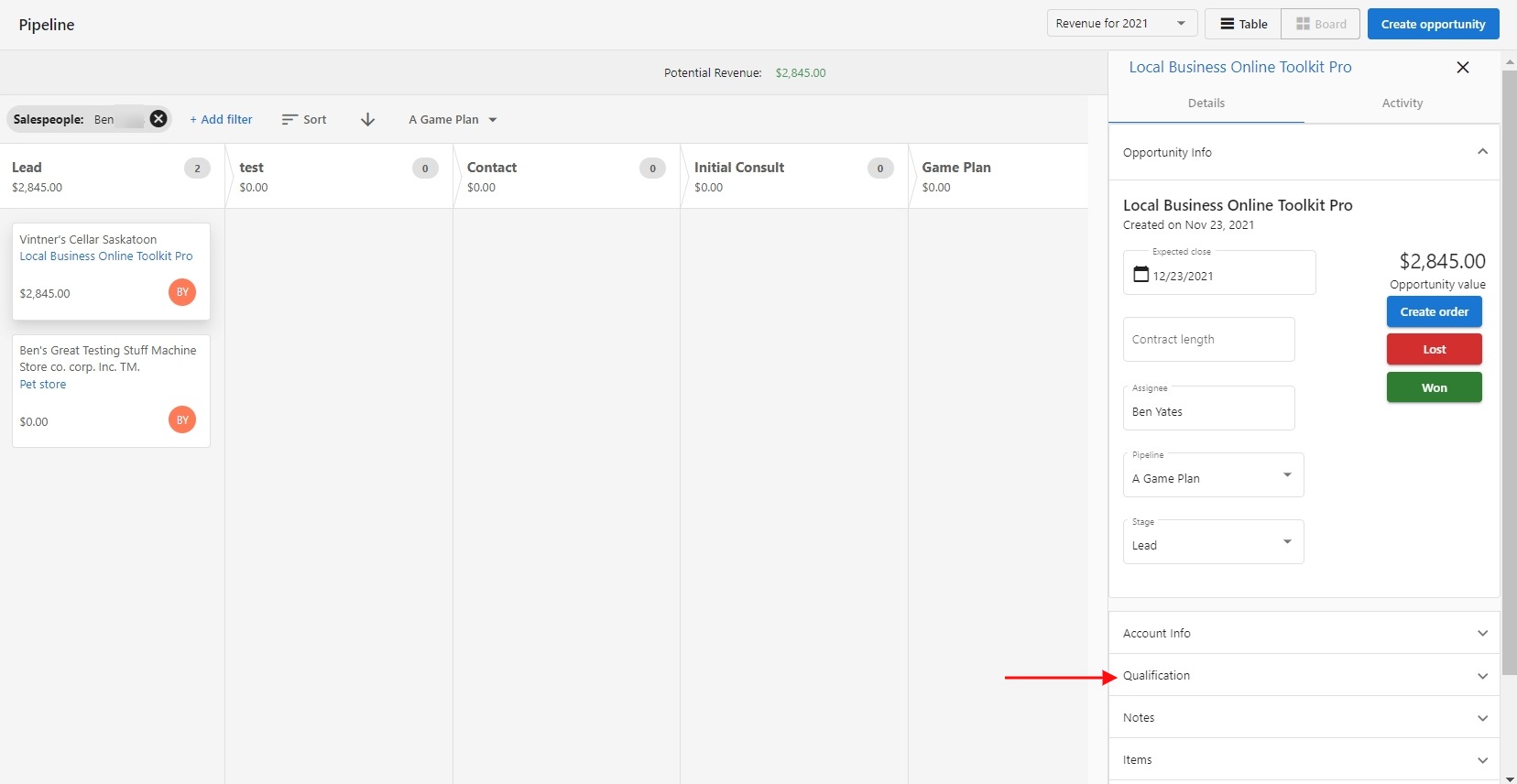Click Add filter link
Screen dimensions: 1517x784
coord(221,119)
